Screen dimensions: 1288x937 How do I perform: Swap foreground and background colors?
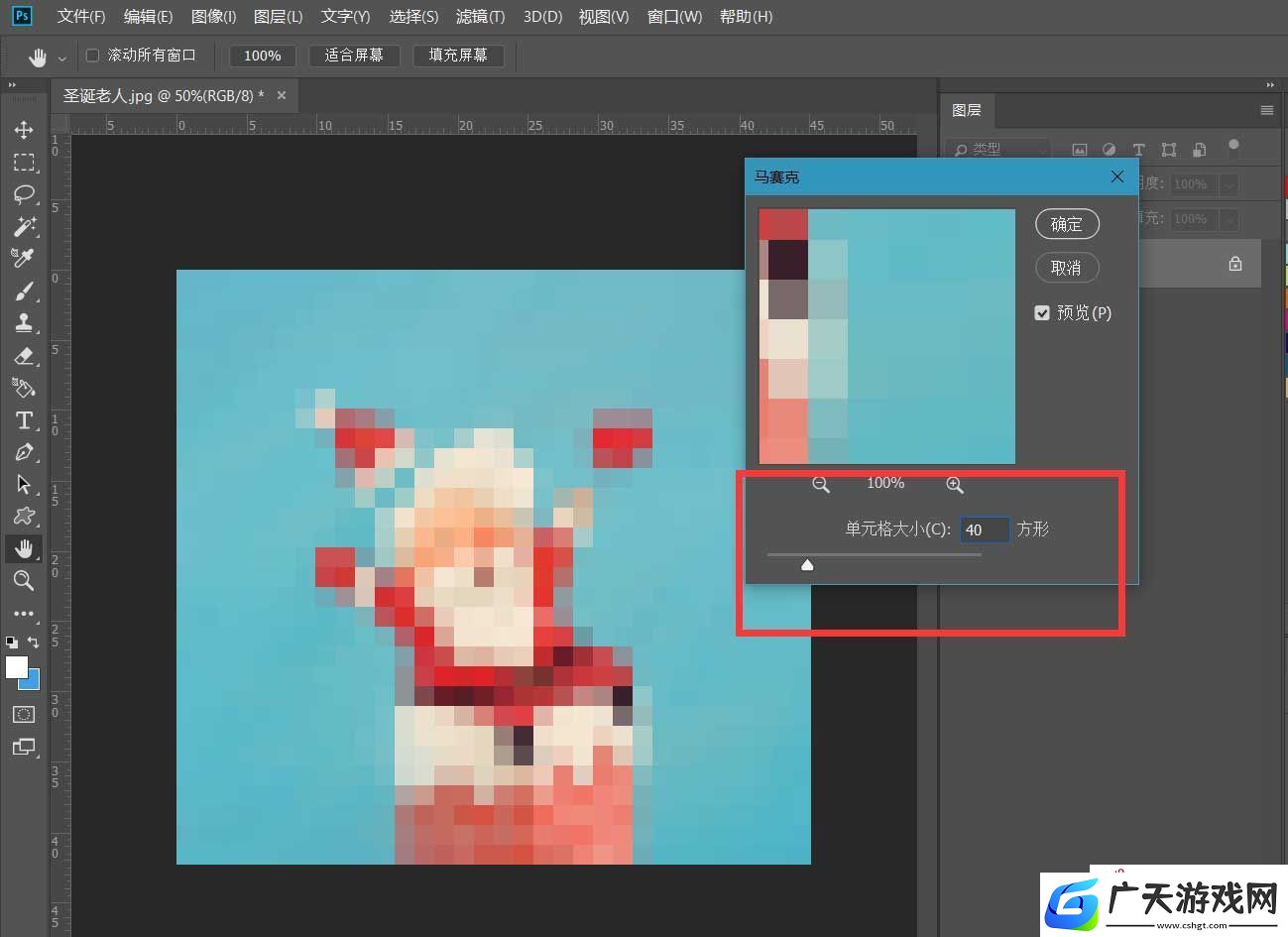coord(34,643)
